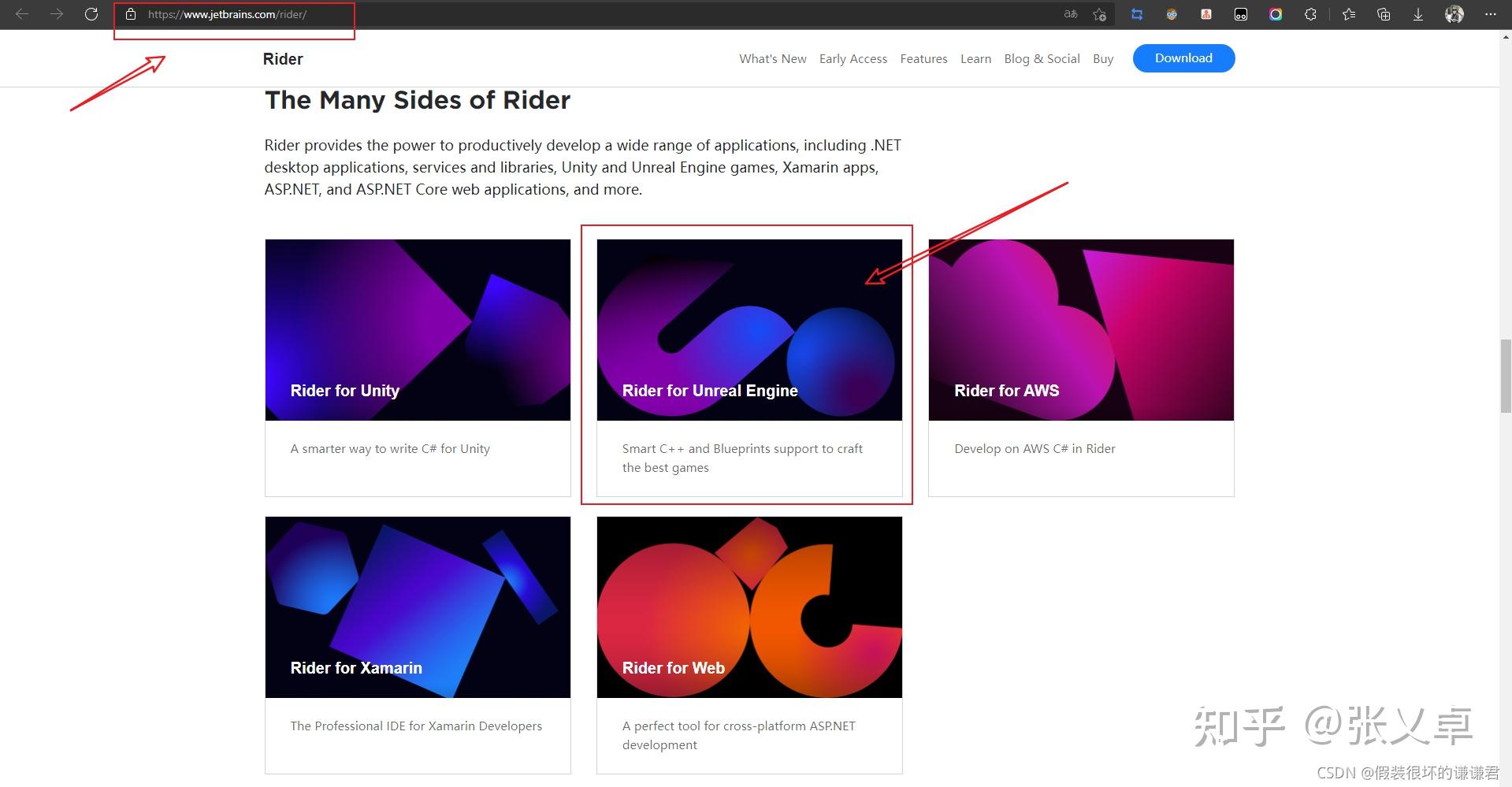View site info via the lock icon

[x=131, y=14]
